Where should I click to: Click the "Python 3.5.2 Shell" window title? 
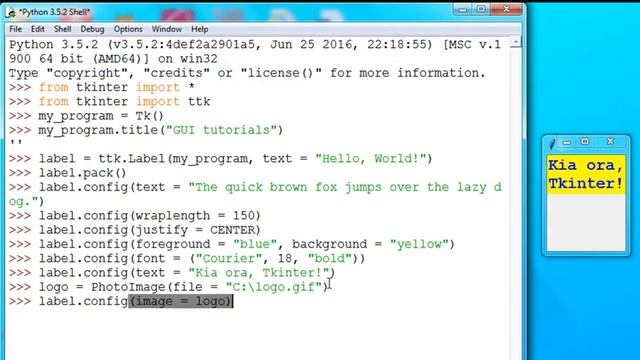coord(54,12)
